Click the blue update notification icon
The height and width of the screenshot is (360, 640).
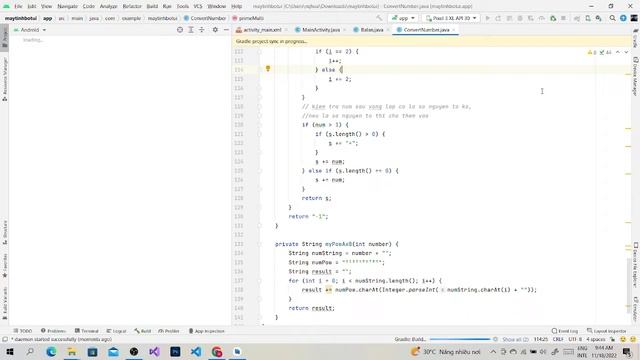pos(623,18)
